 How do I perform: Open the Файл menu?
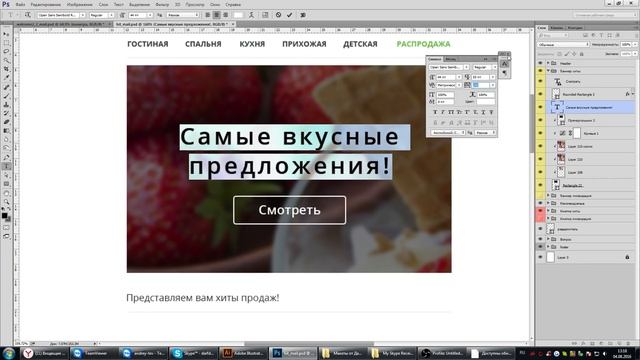pos(20,4)
